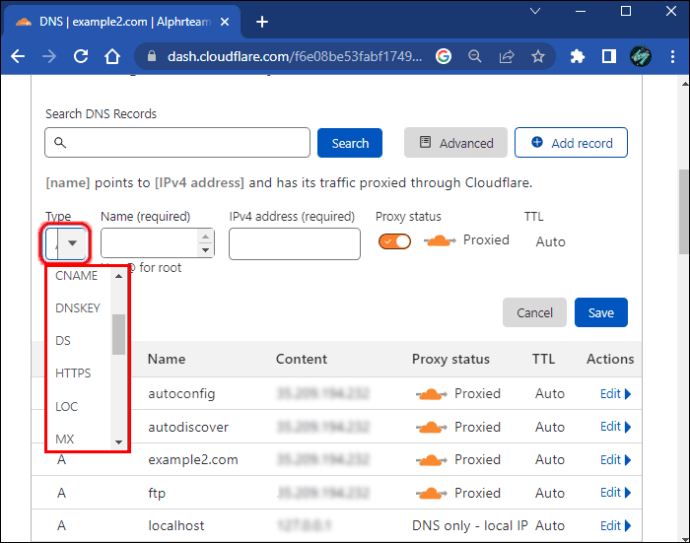Click the Proxy status column header
This screenshot has height=543, width=690.
pos(451,359)
